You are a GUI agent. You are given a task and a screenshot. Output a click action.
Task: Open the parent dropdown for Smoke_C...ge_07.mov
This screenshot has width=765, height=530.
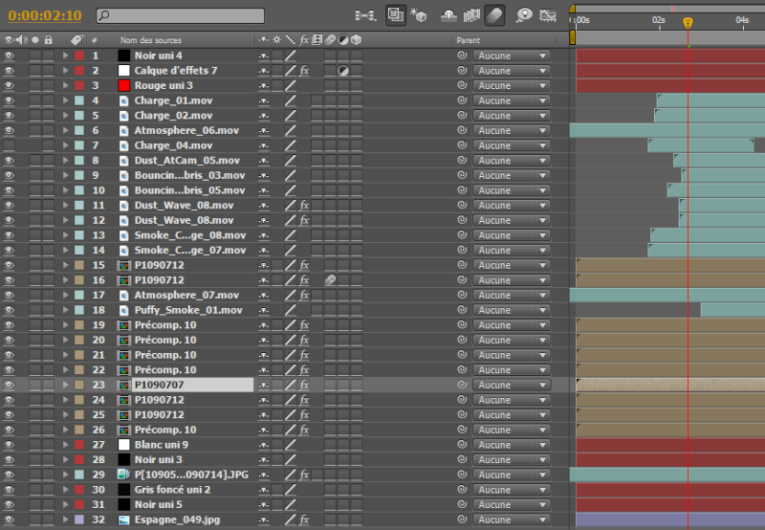511,250
